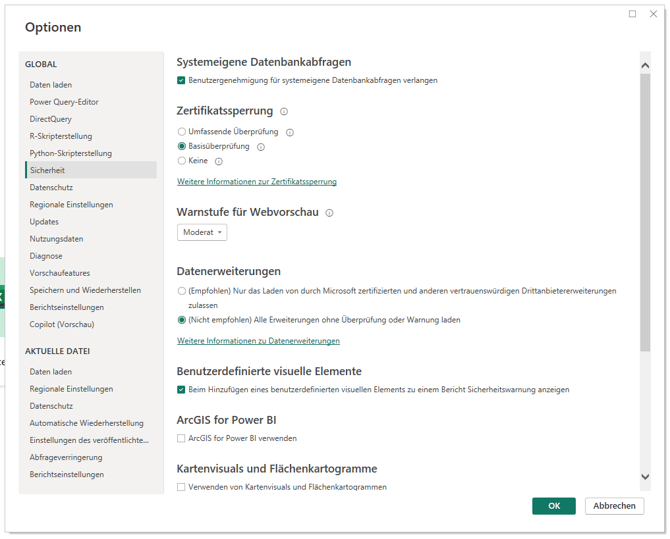Open Datenschutz under GLOBAL section
Viewport: 670px width, 539px height.
click(51, 187)
